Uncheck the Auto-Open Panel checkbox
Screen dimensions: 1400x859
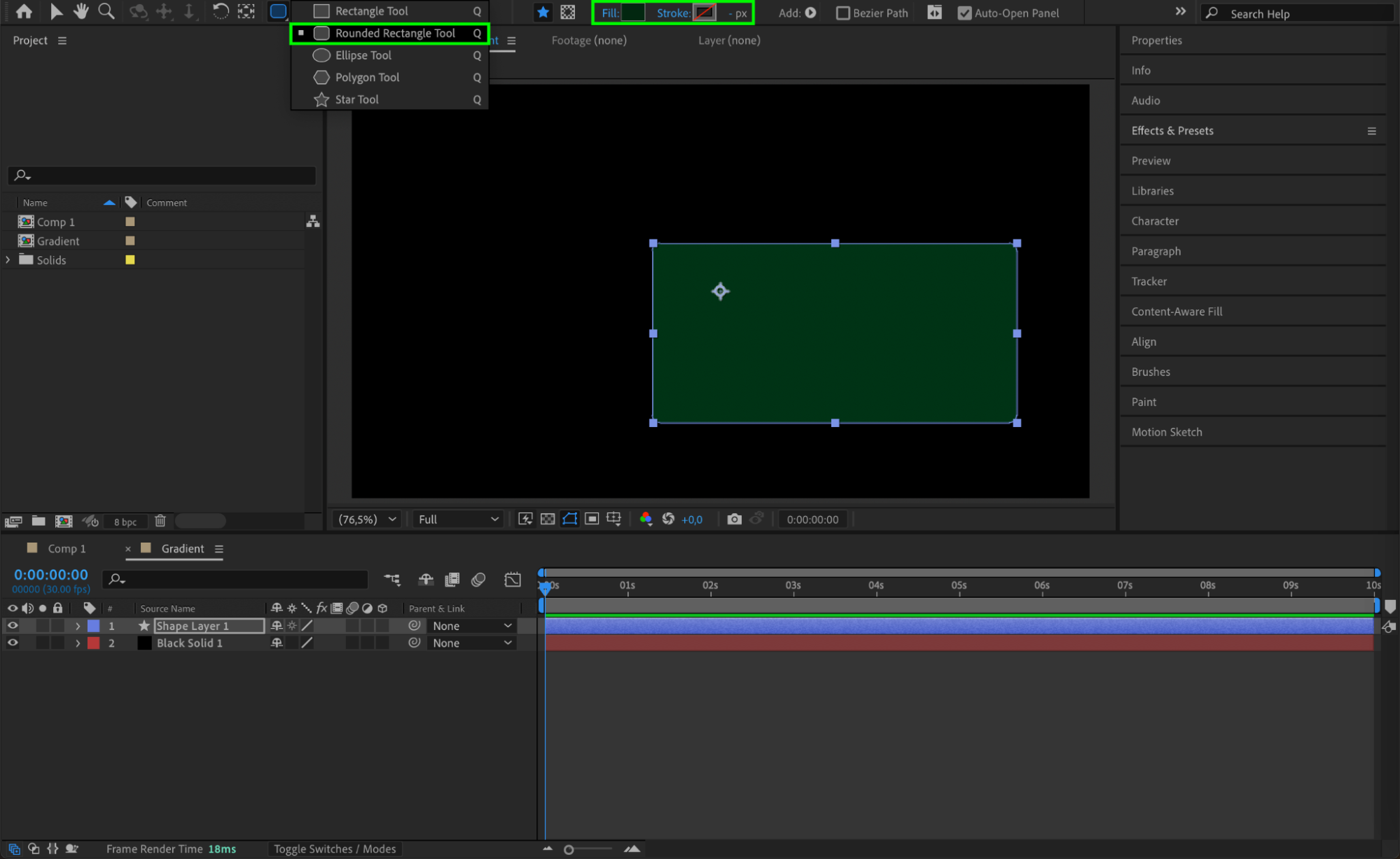(964, 13)
